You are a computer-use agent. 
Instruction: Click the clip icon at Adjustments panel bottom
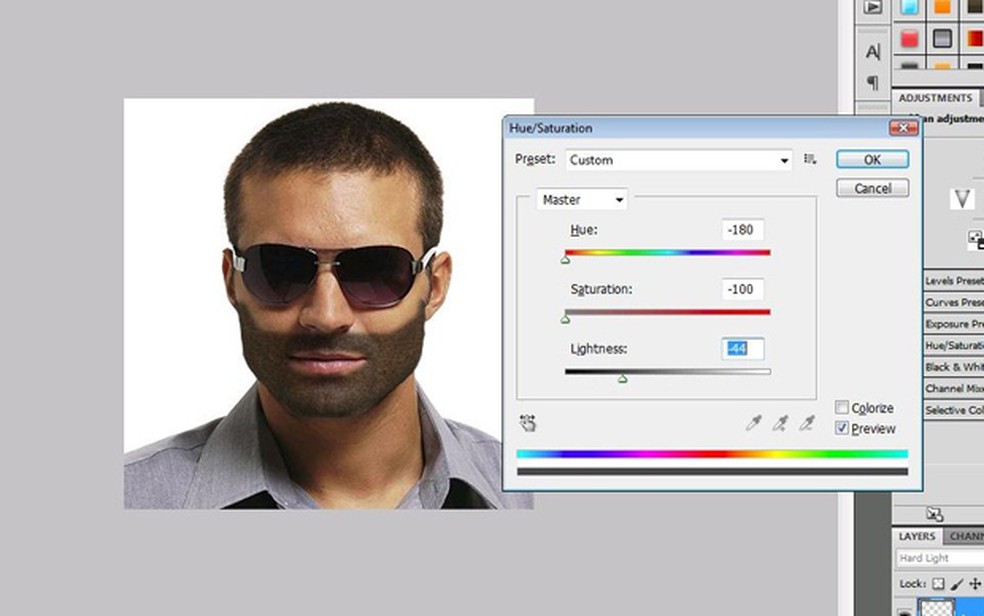coord(934,514)
